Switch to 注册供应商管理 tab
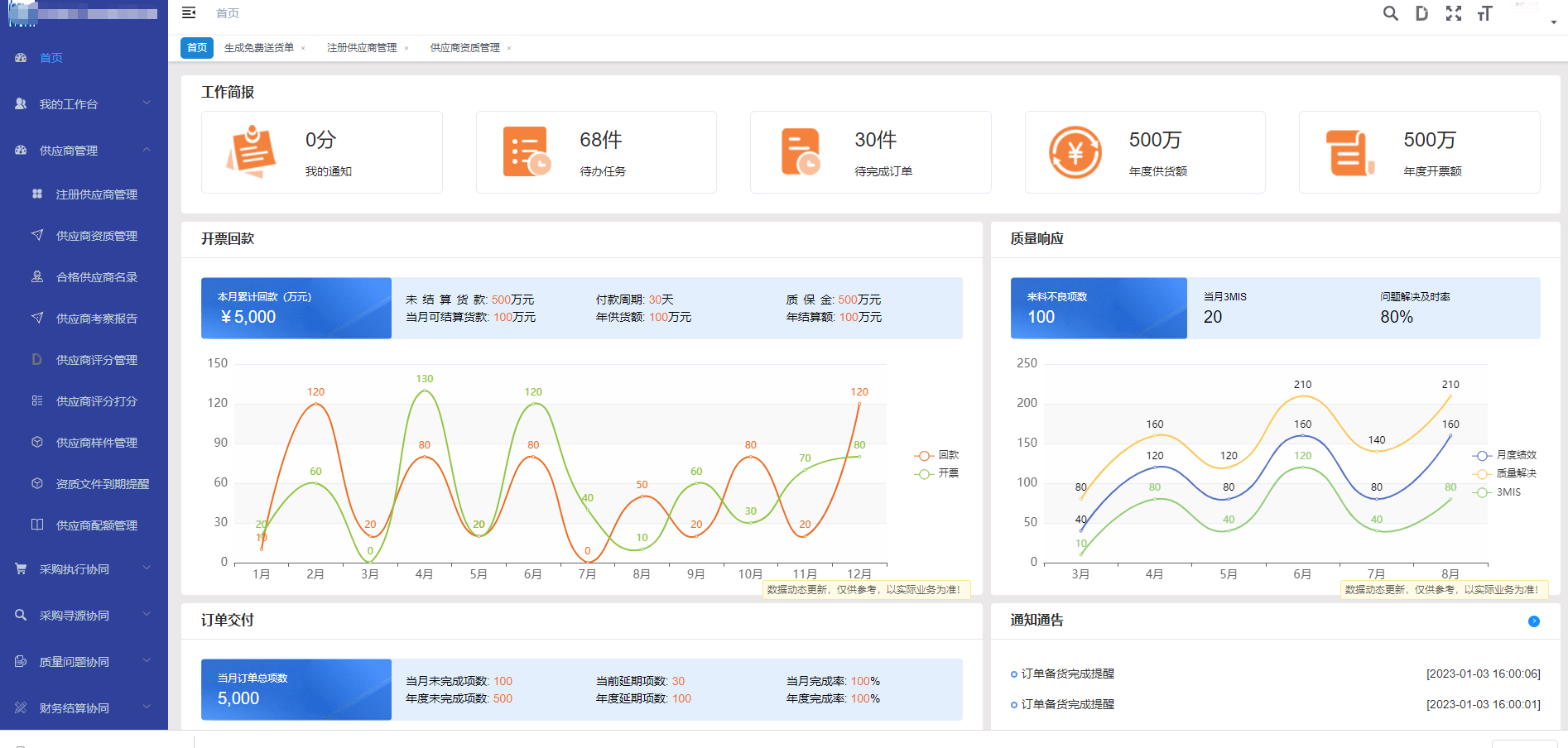This screenshot has height=748, width=1568. (362, 48)
